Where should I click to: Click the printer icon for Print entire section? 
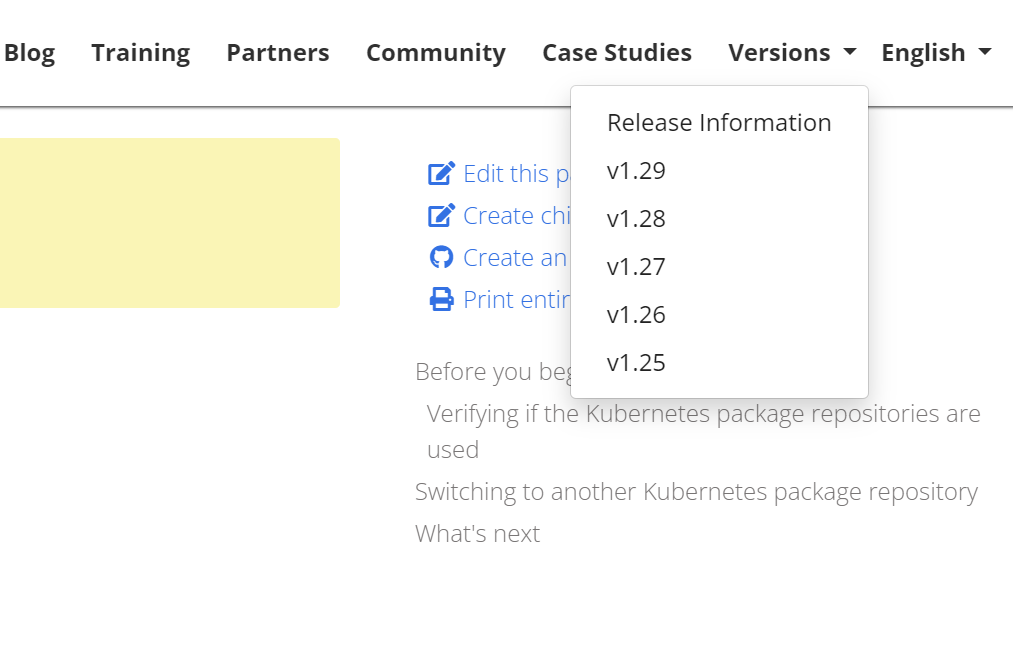pos(441,300)
